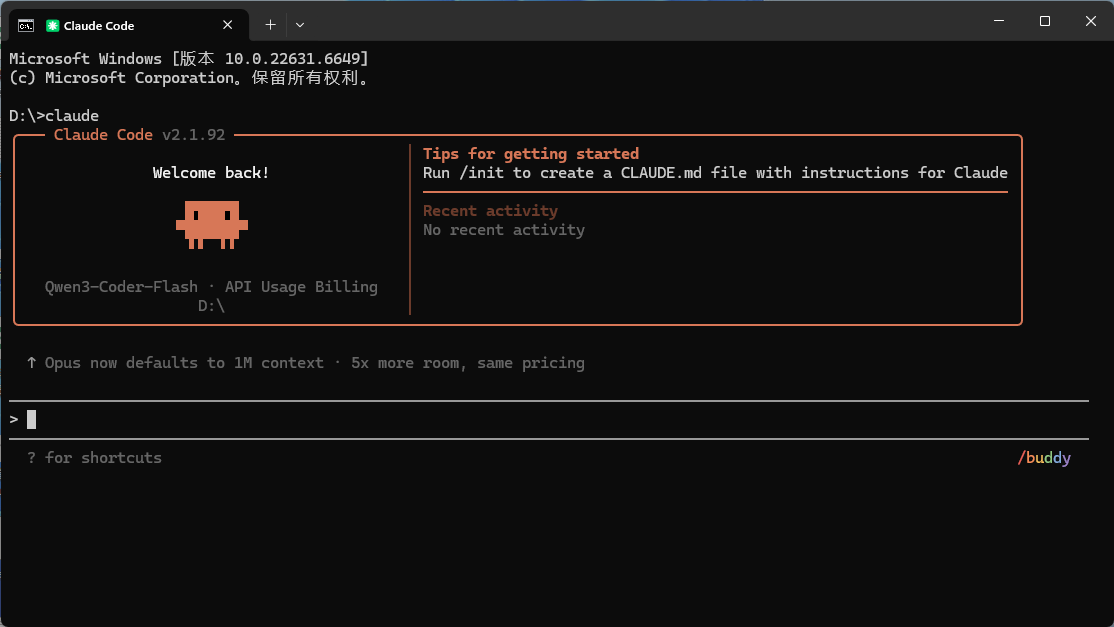
Task: Click the 'D:\>claude' command line
Action: [54, 116]
